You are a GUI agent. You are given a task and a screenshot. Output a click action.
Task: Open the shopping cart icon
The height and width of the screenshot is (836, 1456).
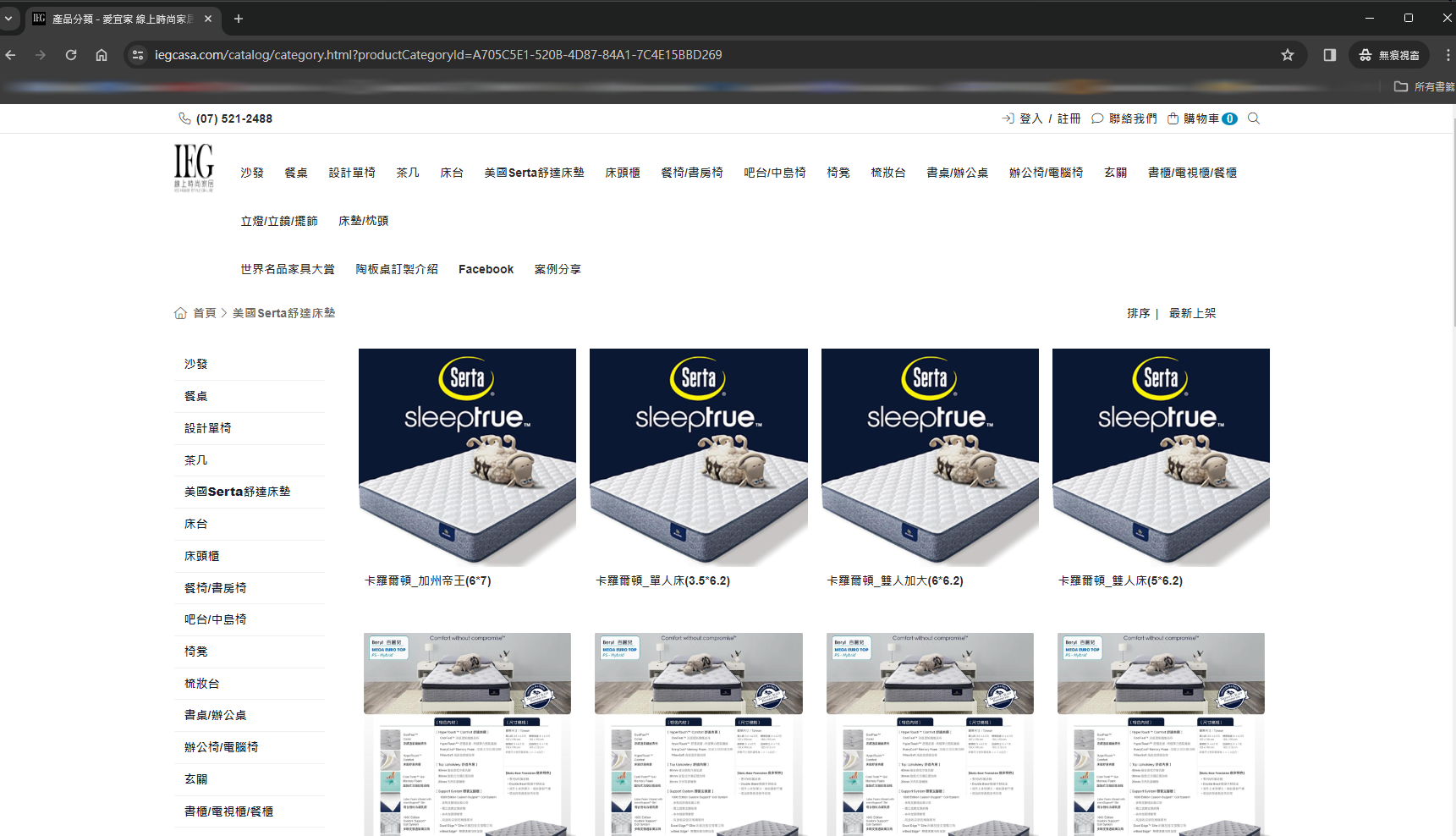tap(1173, 118)
